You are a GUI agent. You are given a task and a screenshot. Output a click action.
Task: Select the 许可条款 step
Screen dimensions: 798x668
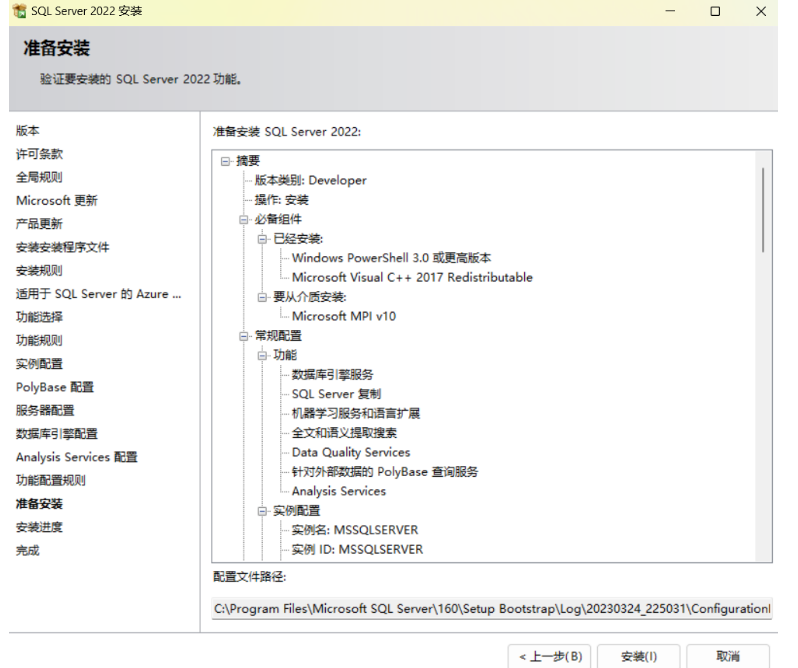(x=39, y=154)
